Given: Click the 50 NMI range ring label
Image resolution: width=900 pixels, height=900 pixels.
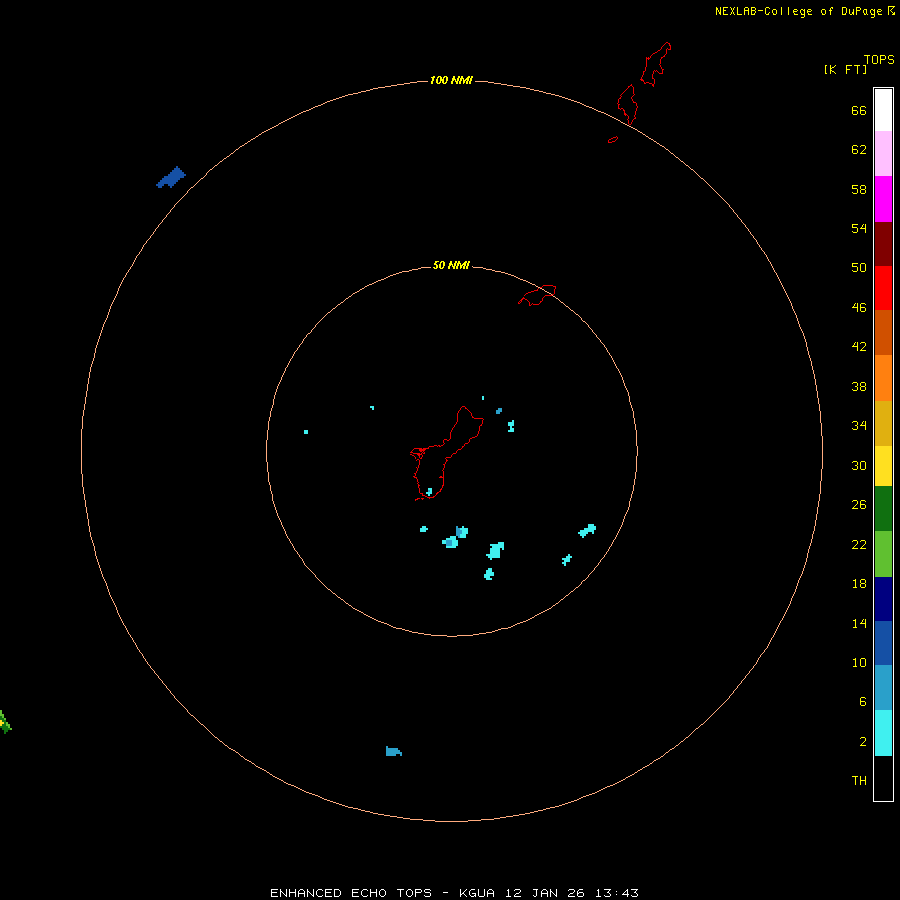Looking at the screenshot, I should pos(451,265).
